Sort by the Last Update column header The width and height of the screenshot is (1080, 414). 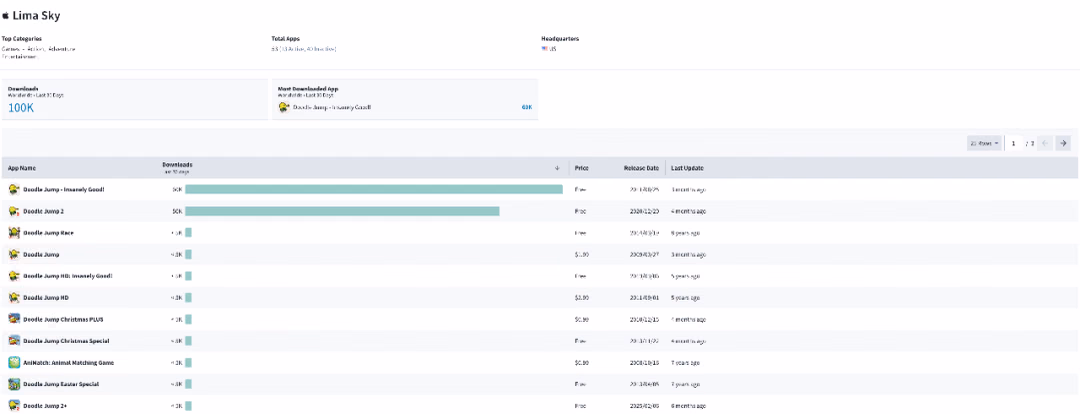pyautogui.click(x=687, y=168)
